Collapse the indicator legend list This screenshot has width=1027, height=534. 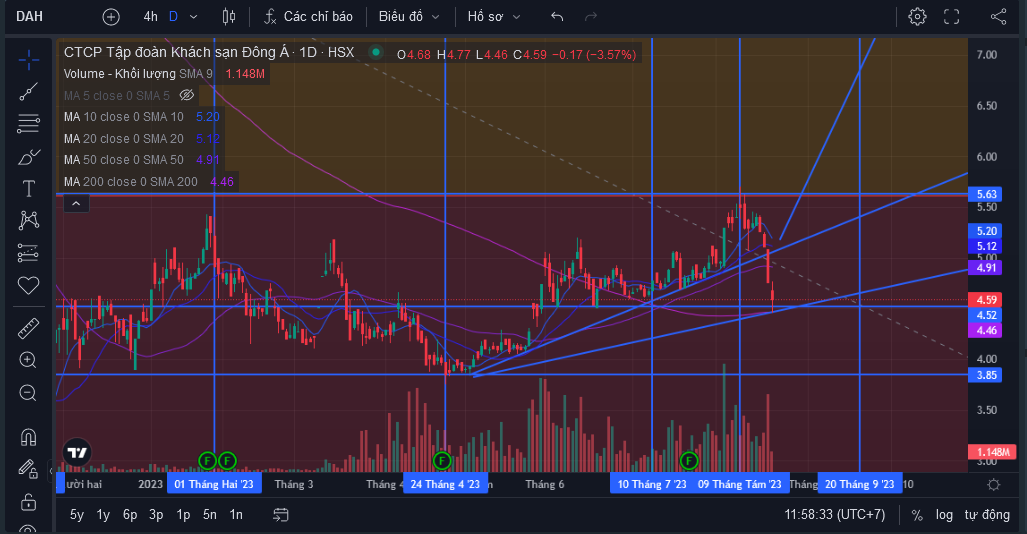[x=76, y=204]
